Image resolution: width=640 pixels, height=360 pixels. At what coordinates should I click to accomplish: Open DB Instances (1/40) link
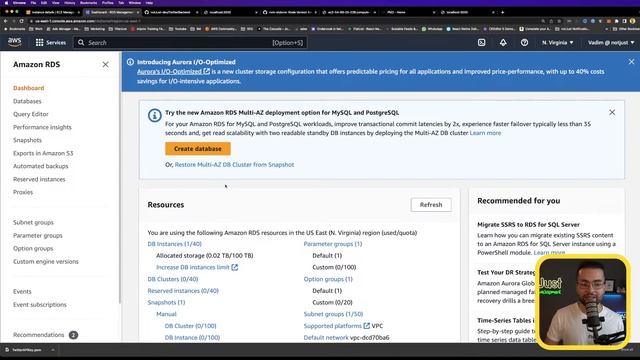pyautogui.click(x=175, y=244)
